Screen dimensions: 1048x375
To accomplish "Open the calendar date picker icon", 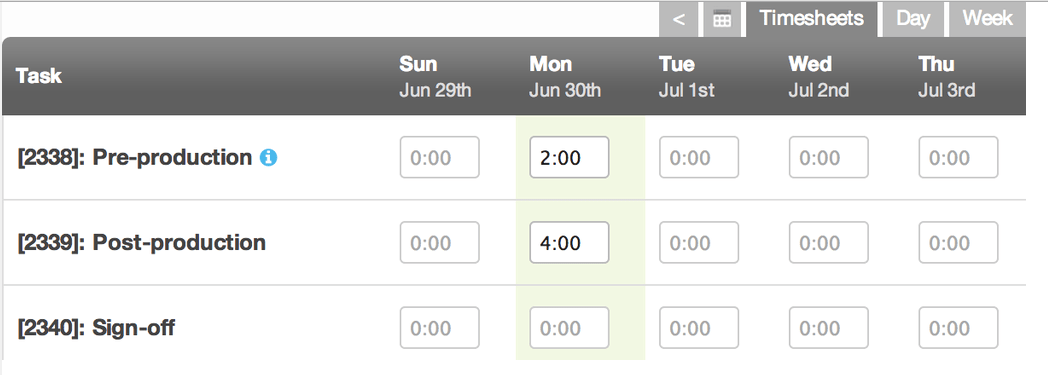I will (722, 19).
